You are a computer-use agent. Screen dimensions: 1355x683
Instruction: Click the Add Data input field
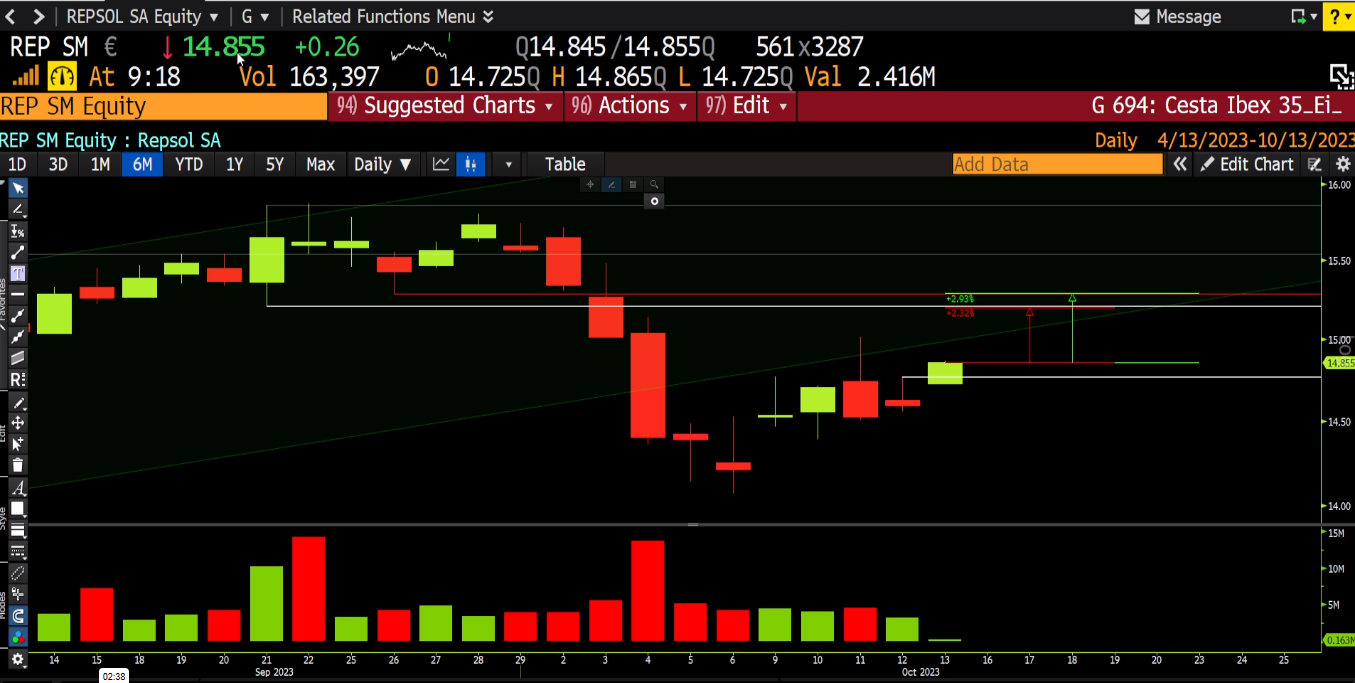tap(1057, 164)
